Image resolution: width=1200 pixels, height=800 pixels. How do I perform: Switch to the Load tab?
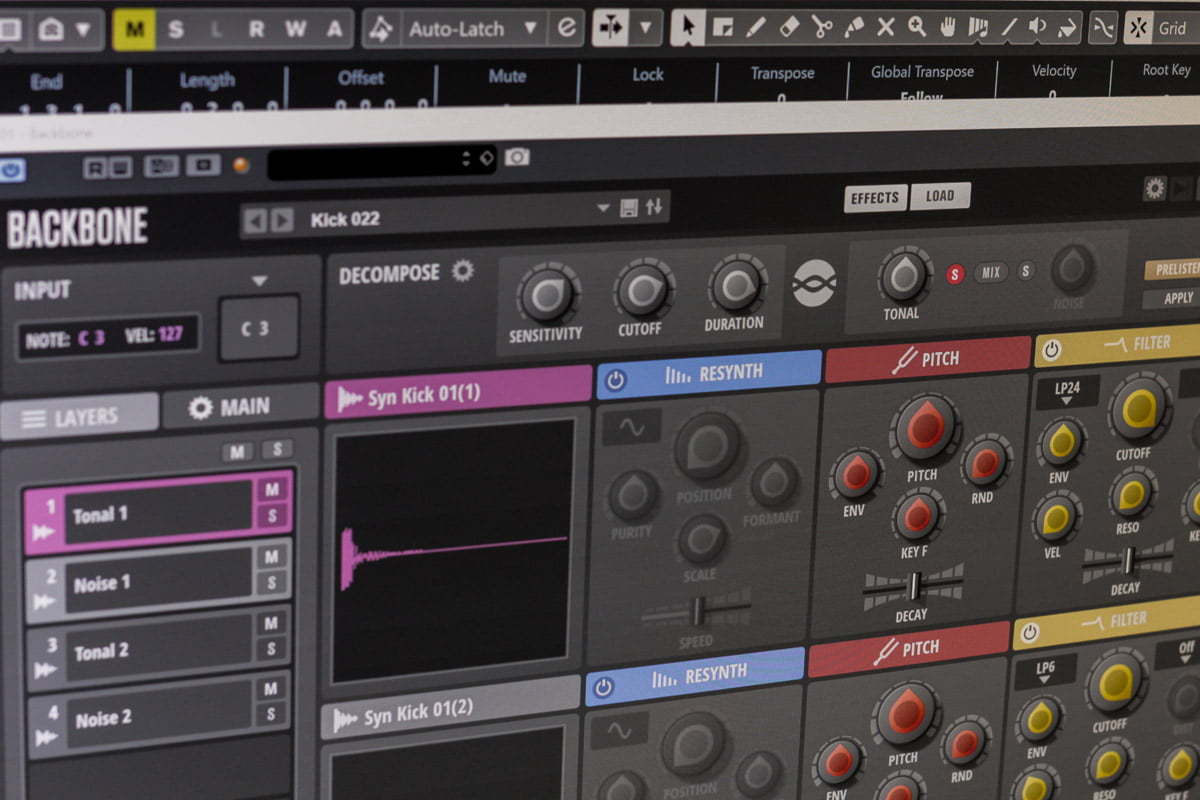(x=939, y=196)
